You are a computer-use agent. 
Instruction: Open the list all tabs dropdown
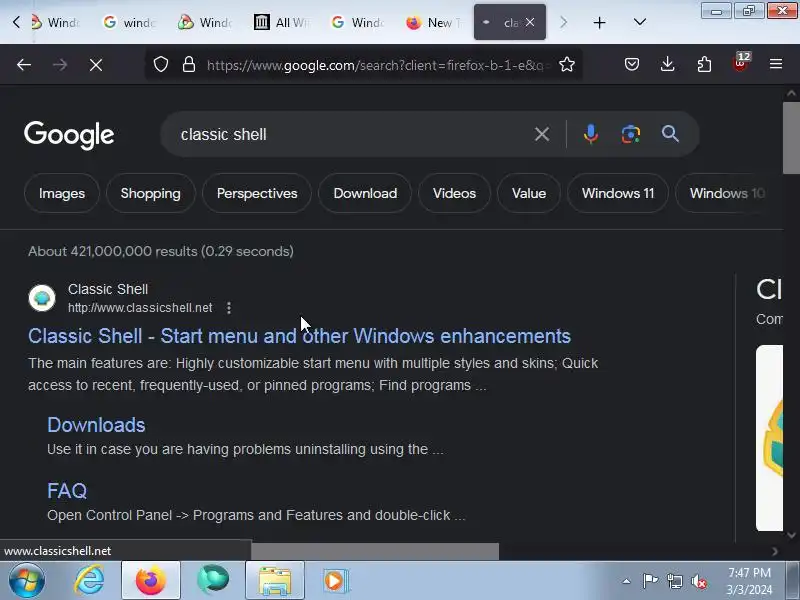point(640,22)
